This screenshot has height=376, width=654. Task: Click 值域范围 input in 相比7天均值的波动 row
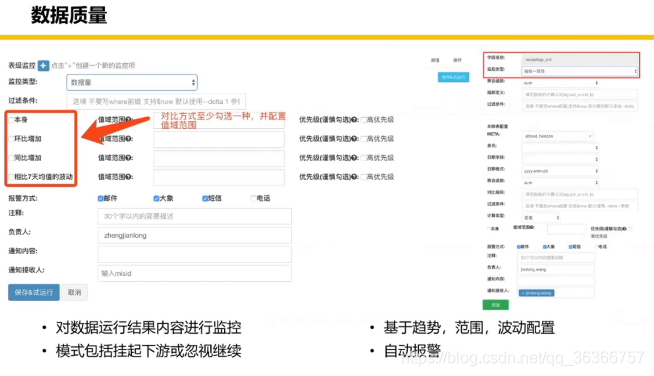pos(219,177)
